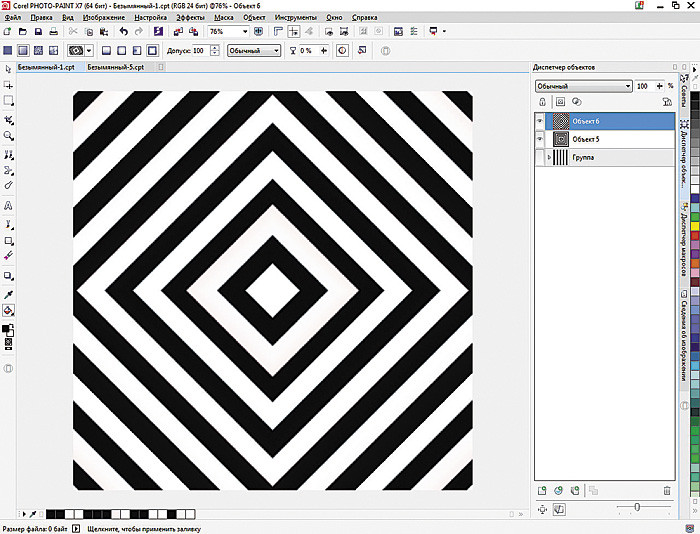Open the Эффекты menu
700x534 pixels.
[x=190, y=17]
